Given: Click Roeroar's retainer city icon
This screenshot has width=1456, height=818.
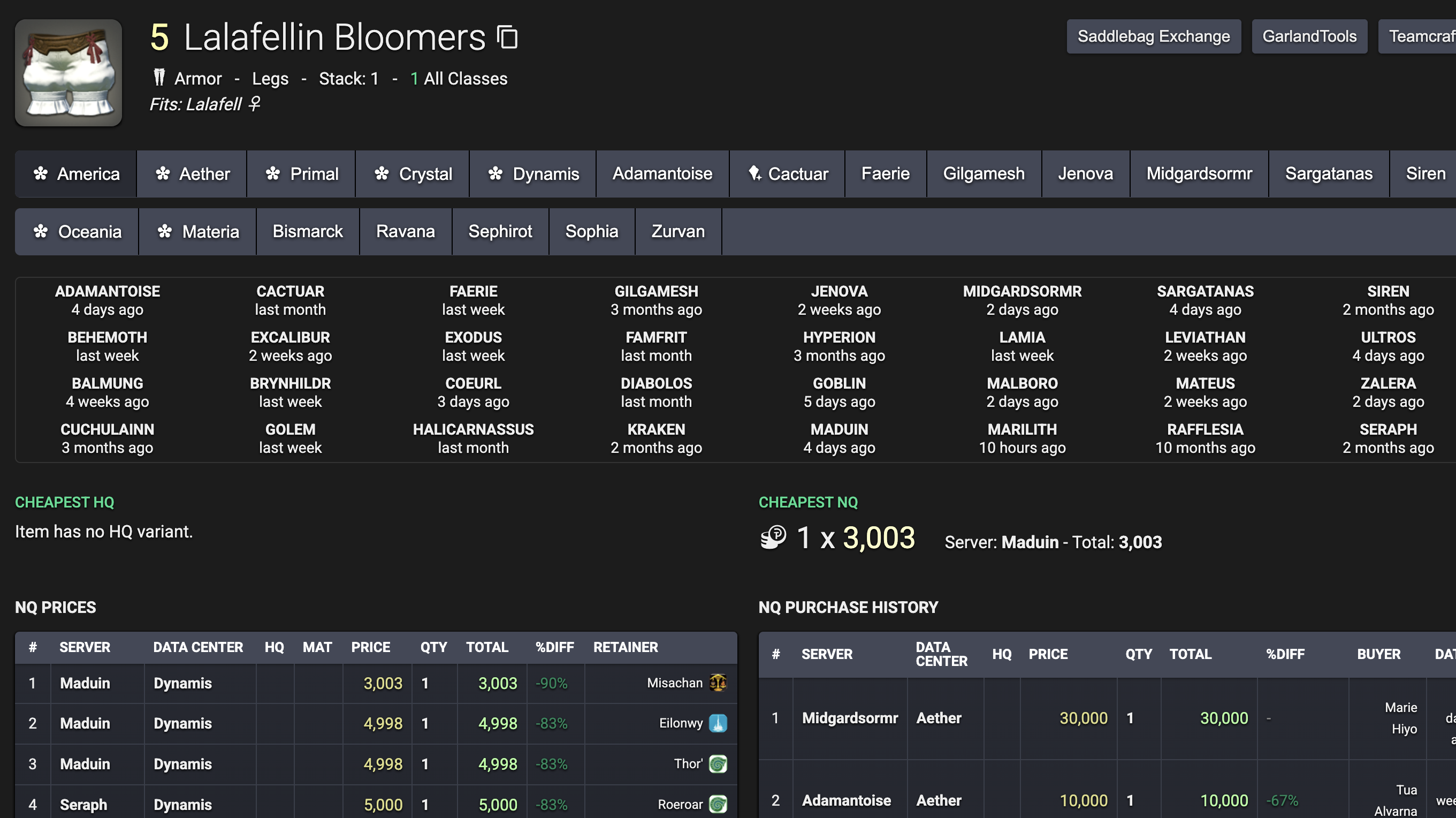Looking at the screenshot, I should pyautogui.click(x=718, y=804).
